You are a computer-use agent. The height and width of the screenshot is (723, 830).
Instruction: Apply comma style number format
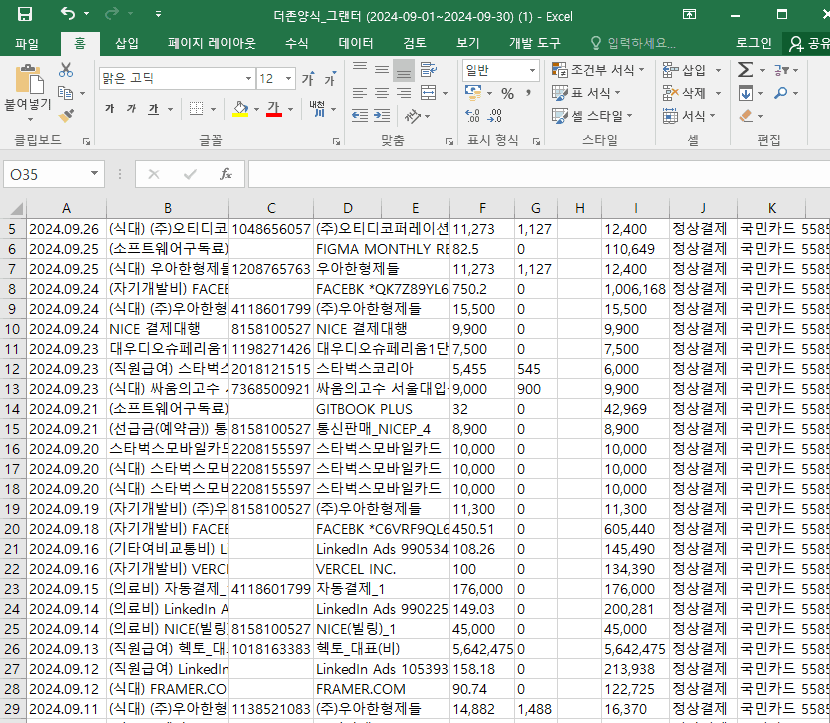tap(528, 93)
